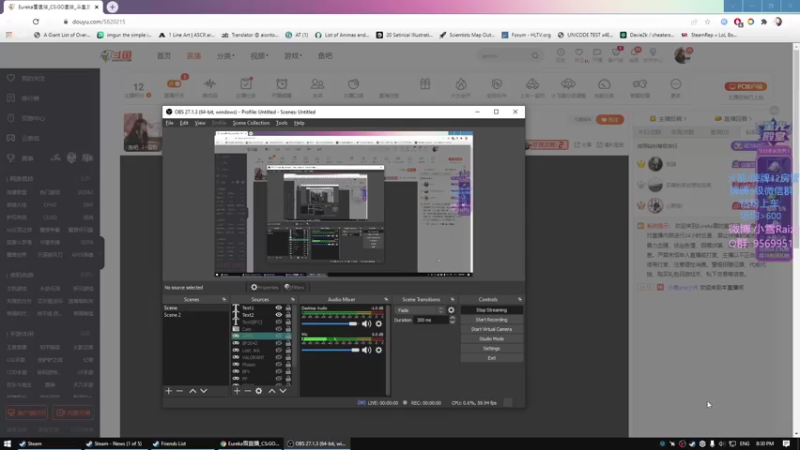The image size is (800, 450).
Task: Open the OBS File menu
Action: pos(169,123)
